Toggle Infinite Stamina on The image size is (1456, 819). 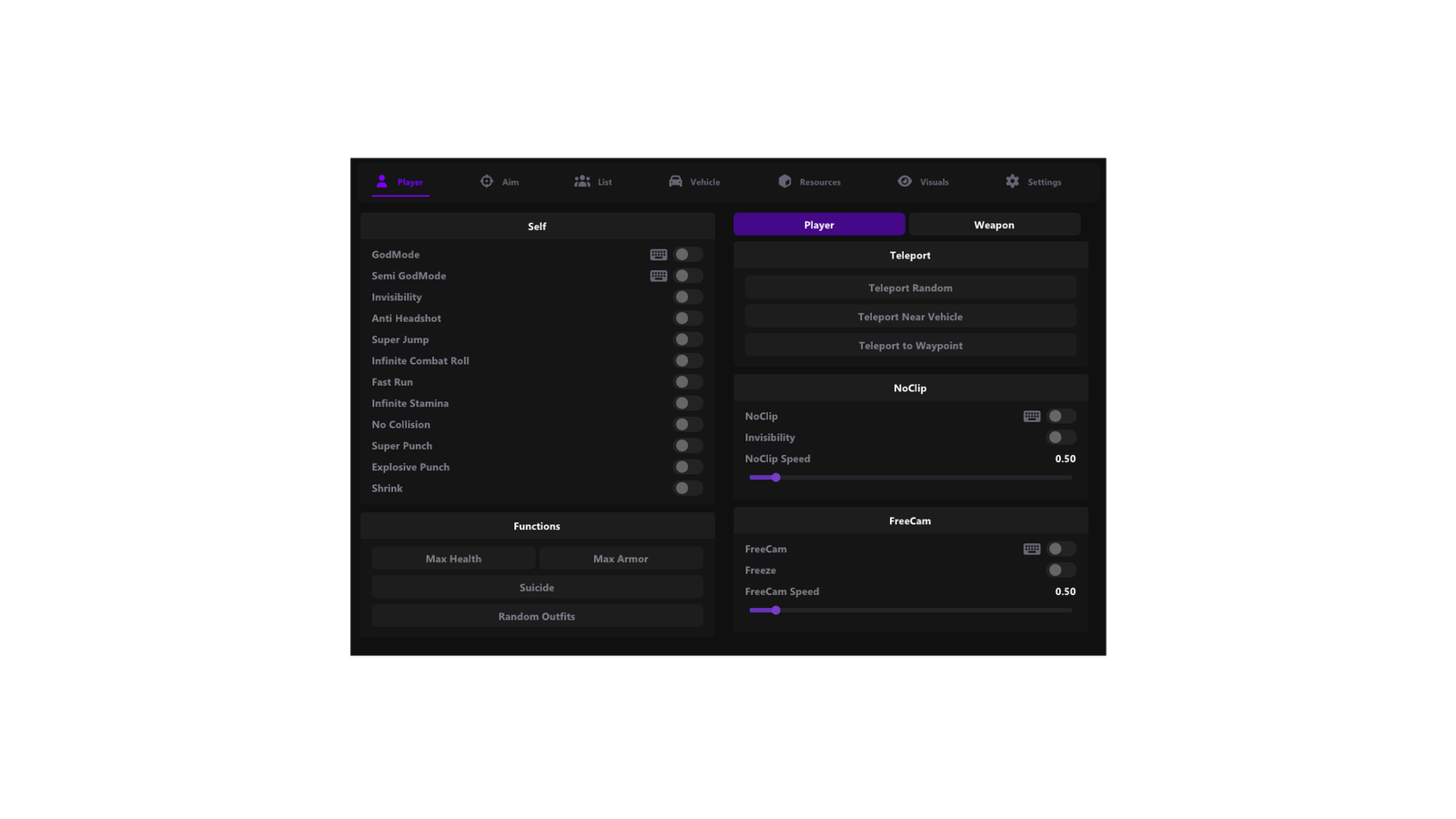pyautogui.click(x=688, y=403)
